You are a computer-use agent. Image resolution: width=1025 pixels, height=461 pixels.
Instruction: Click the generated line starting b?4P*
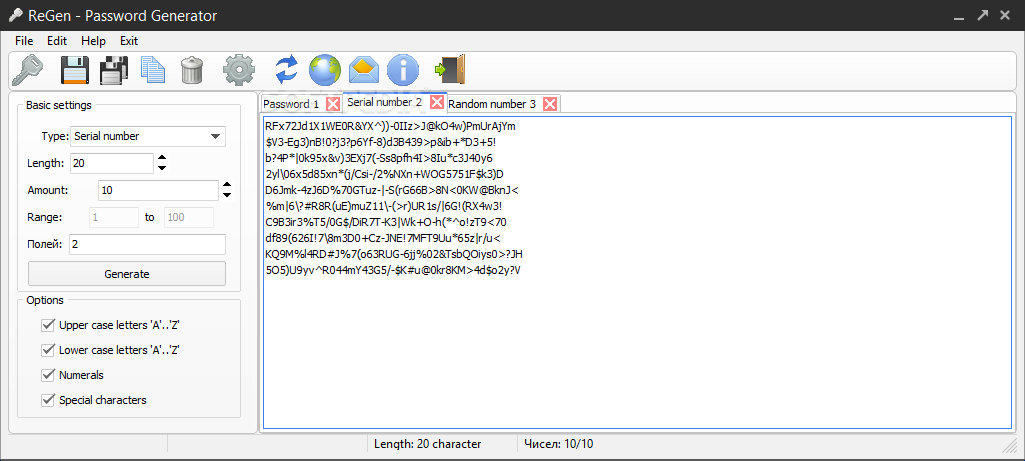click(378, 158)
